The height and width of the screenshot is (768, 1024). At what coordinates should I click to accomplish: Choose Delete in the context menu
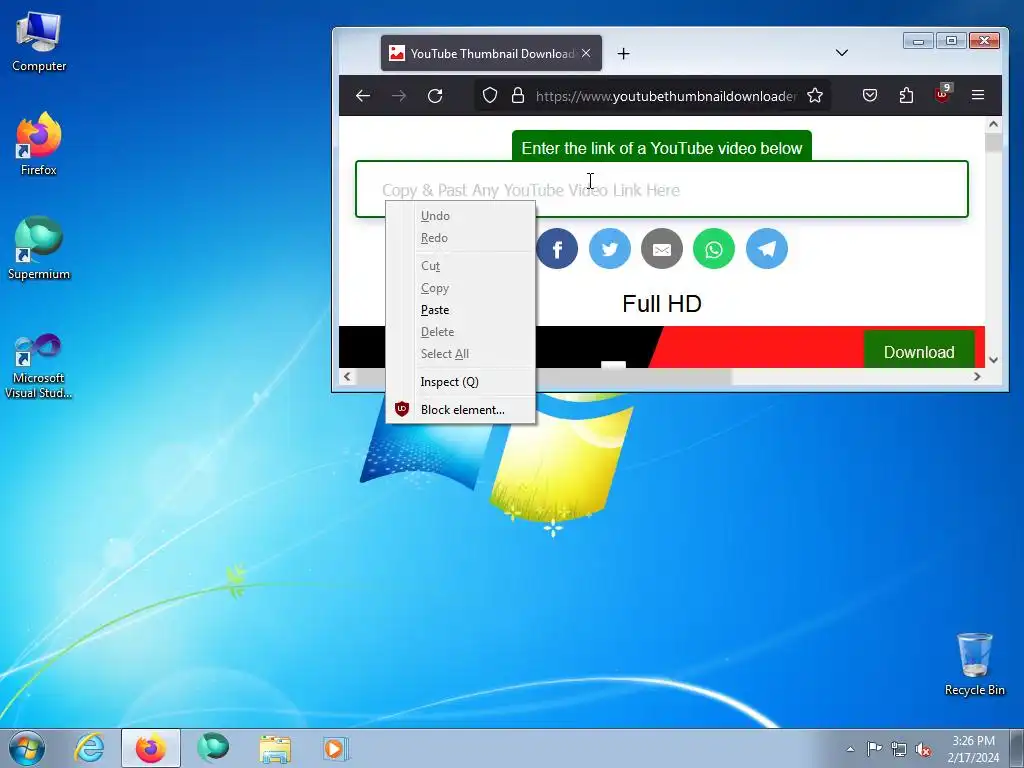coord(460,332)
